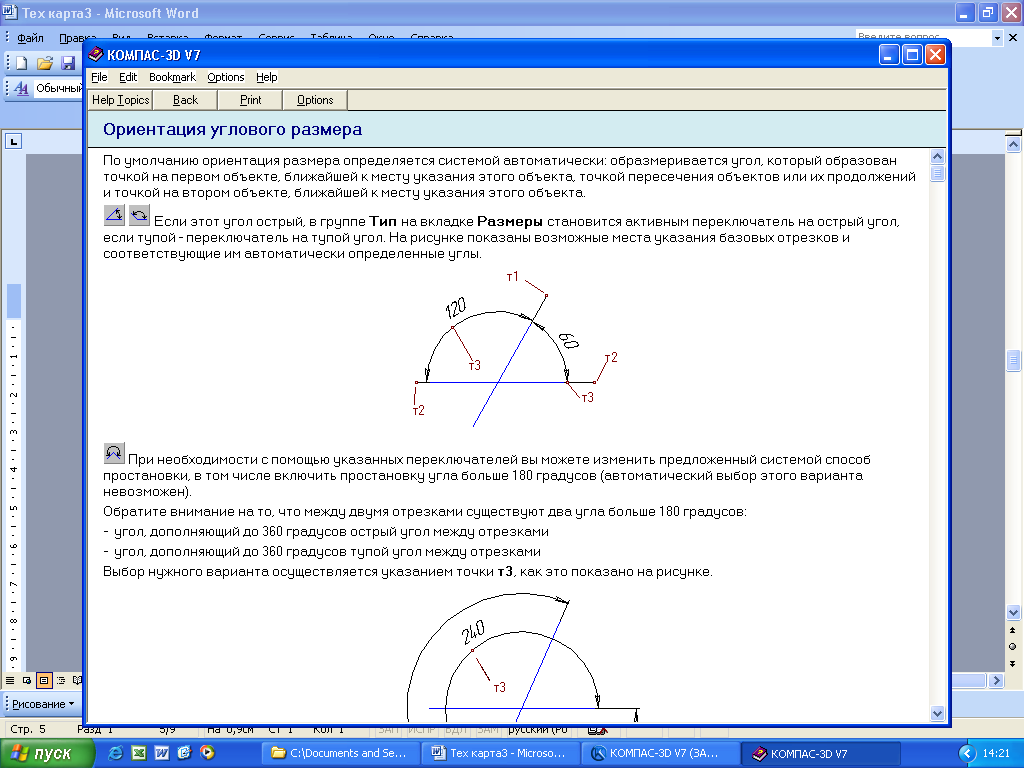This screenshot has height=768, width=1024.
Task: Click the ИСПР indicator in Word status bar
Action: [421, 729]
